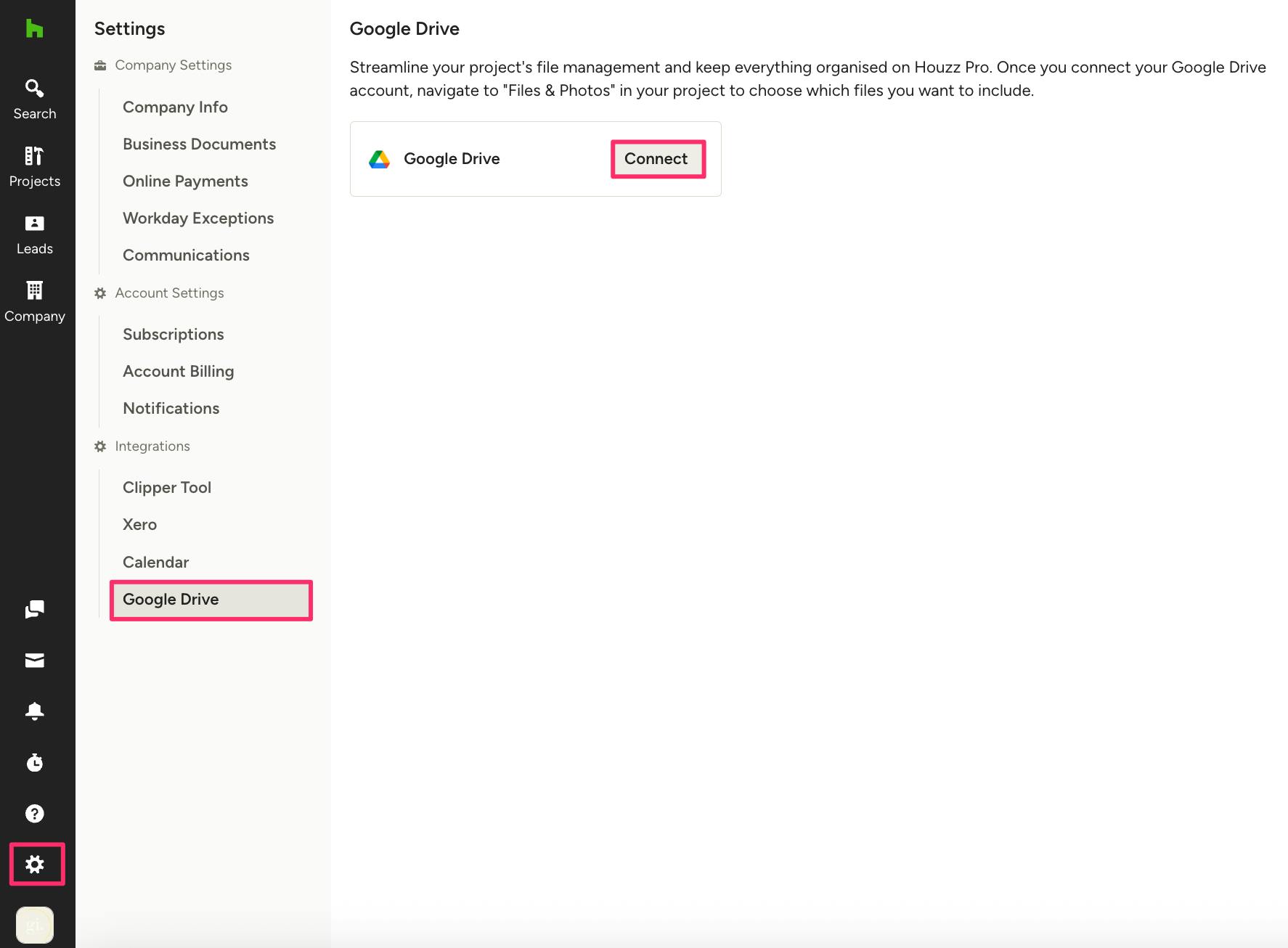
Task: Go to Leads in the sidebar
Action: pyautogui.click(x=34, y=234)
